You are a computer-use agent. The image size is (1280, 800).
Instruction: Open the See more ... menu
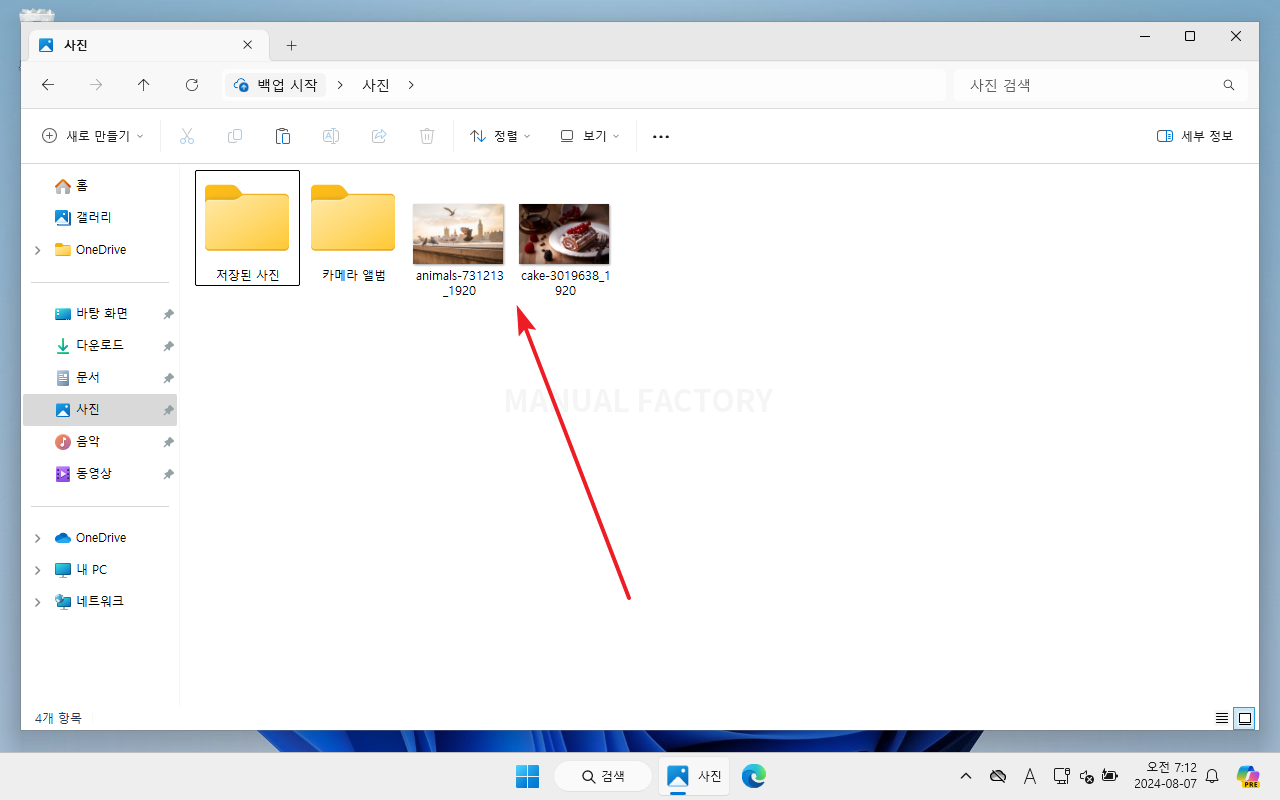[x=660, y=136]
